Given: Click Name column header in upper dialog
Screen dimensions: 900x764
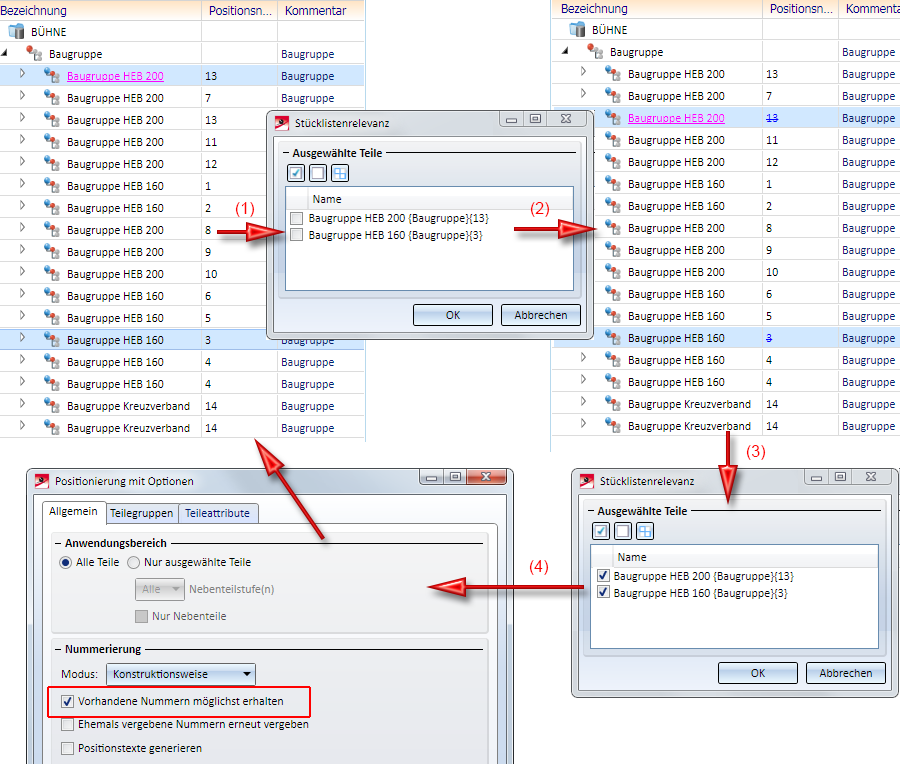Looking at the screenshot, I should pos(440,199).
